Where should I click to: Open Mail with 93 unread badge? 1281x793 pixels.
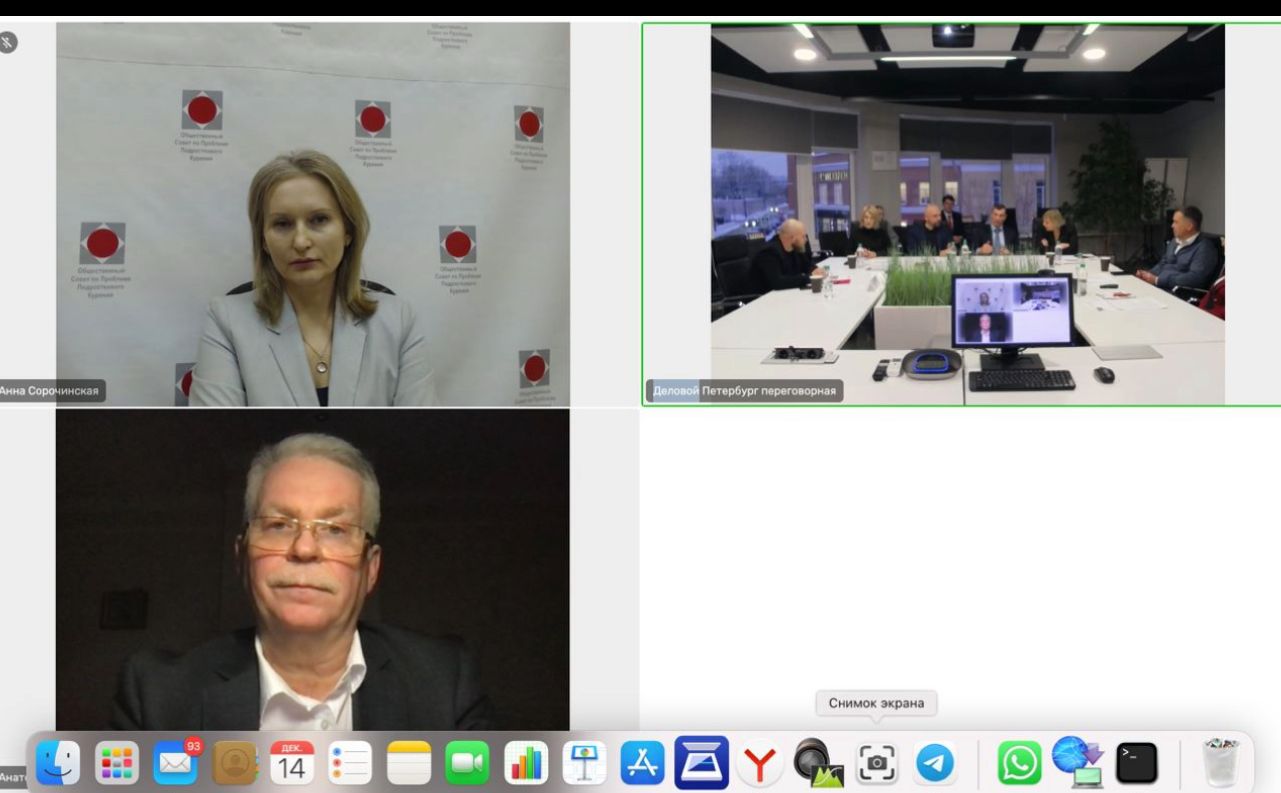pyautogui.click(x=176, y=765)
